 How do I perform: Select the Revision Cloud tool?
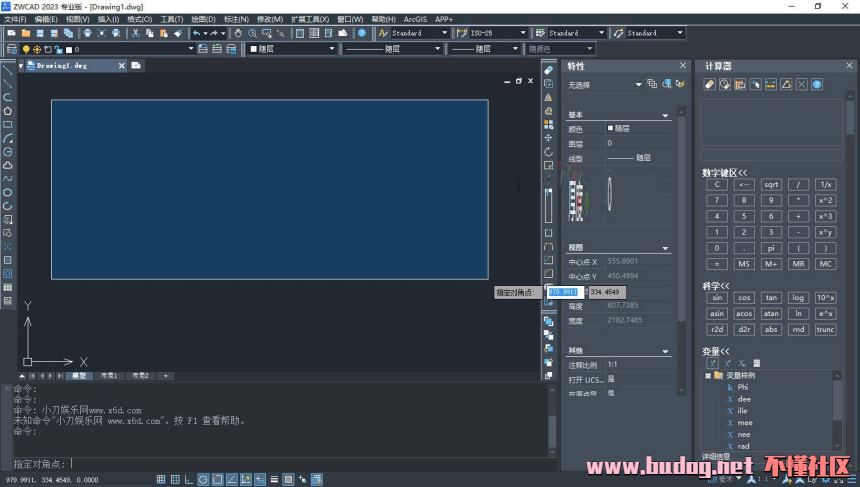click(8, 165)
